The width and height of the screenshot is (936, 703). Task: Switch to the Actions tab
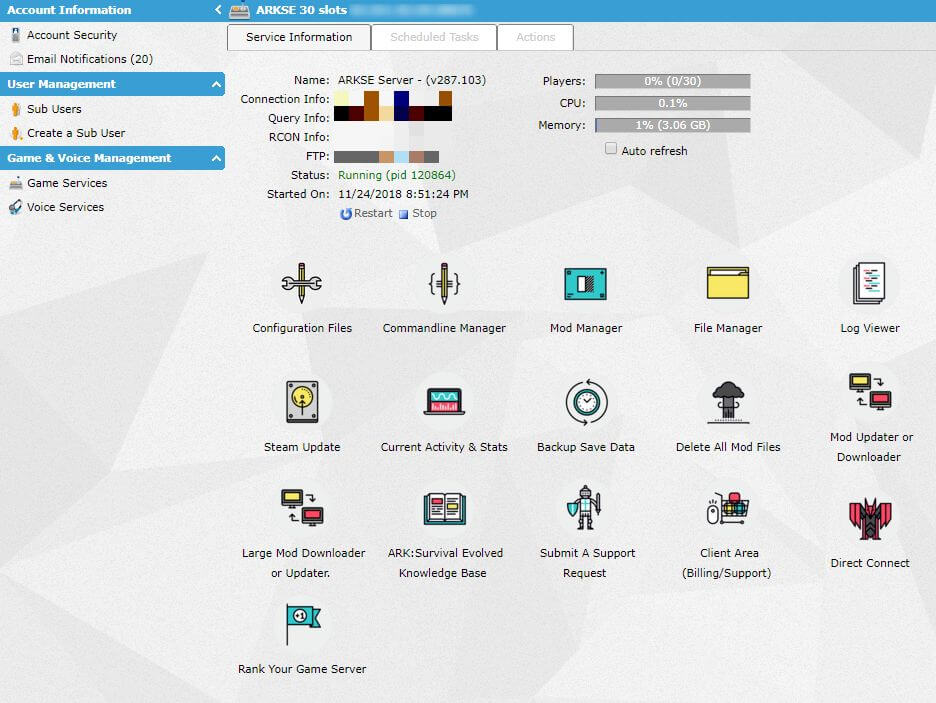click(535, 37)
